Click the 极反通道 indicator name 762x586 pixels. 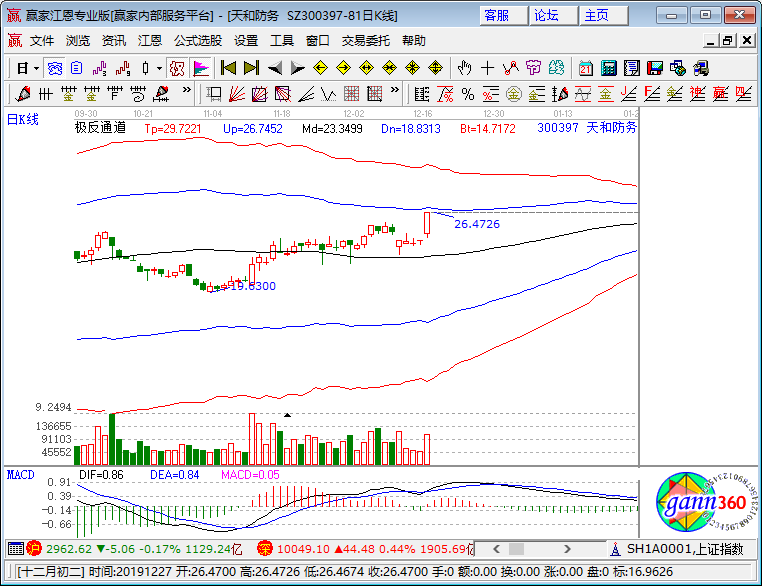tap(100, 128)
